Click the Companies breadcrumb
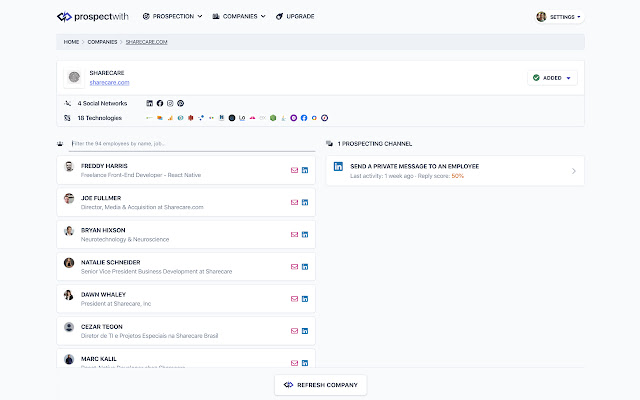640x400 pixels. [102, 42]
